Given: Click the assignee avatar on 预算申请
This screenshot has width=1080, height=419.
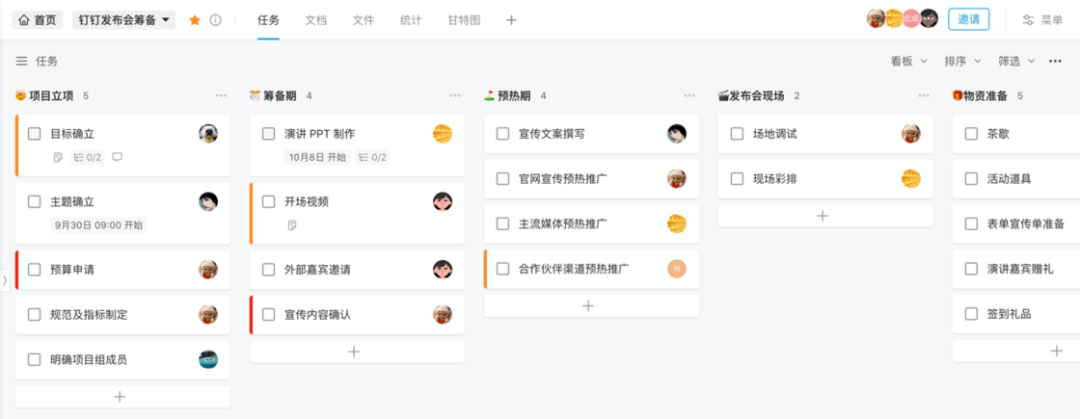Looking at the screenshot, I should (208, 269).
